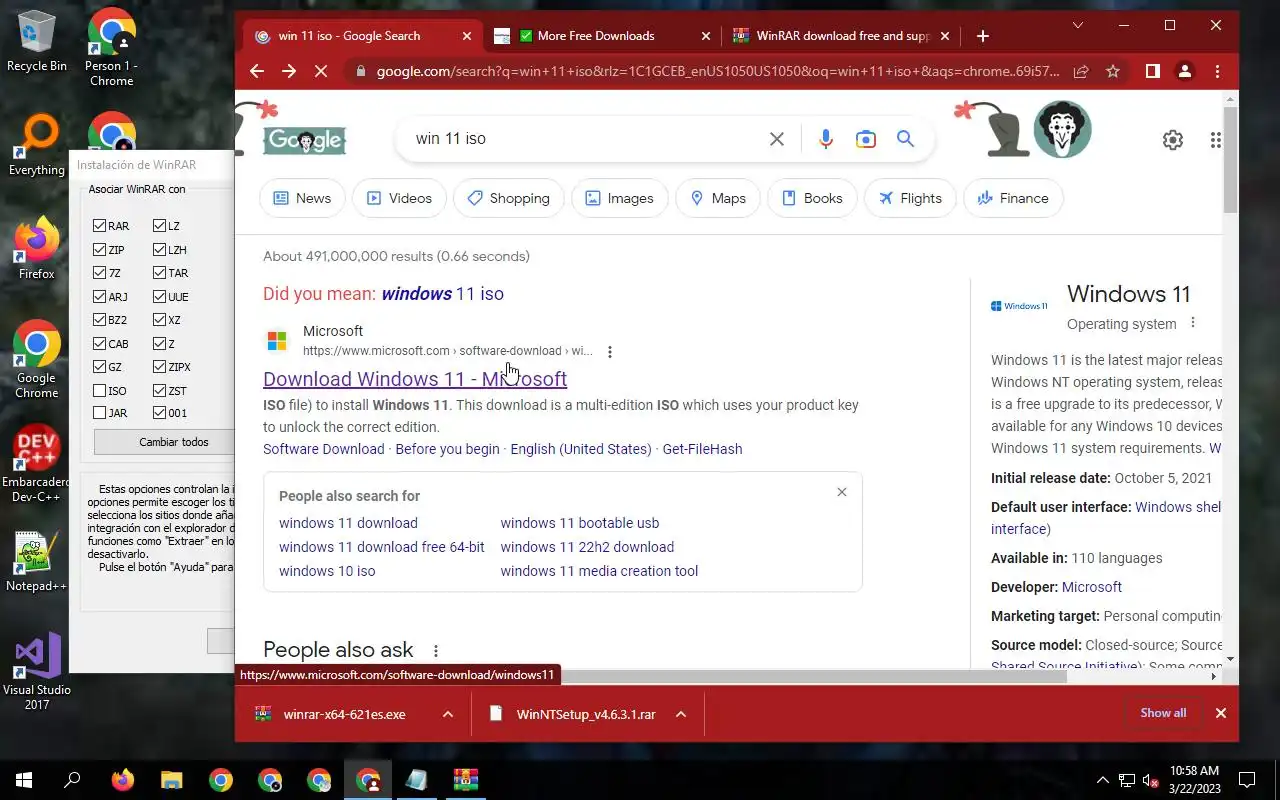Viewport: 1280px width, 800px height.
Task: Click 'windows 11 iso' spelling suggestion
Action: (x=442, y=294)
